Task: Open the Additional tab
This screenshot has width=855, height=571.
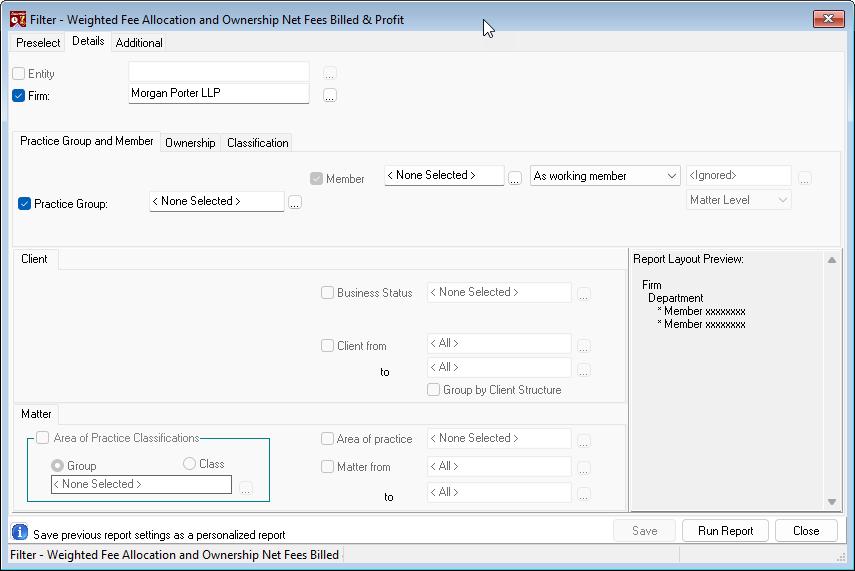Action: [139, 43]
